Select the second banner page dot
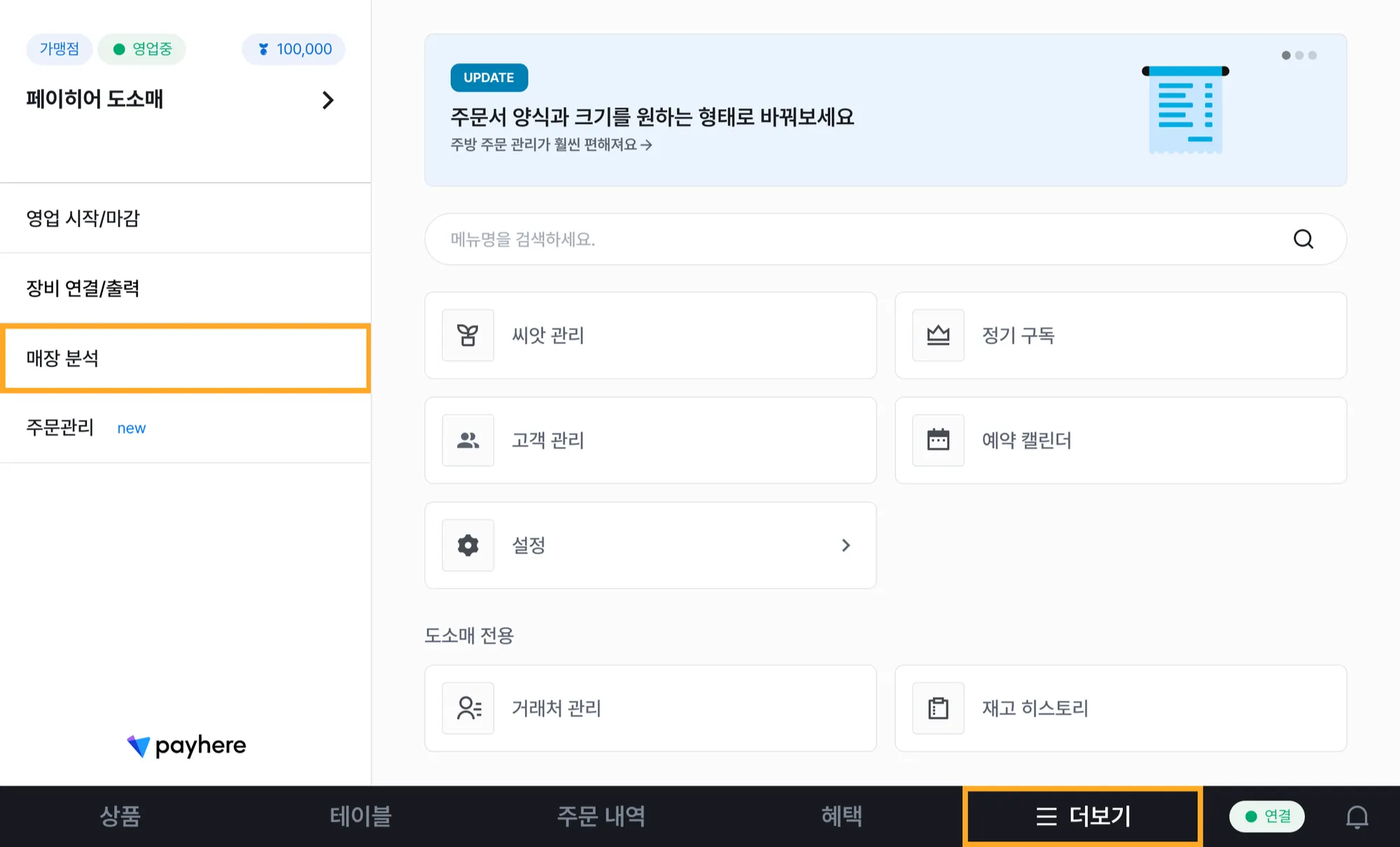 pyautogui.click(x=1299, y=55)
